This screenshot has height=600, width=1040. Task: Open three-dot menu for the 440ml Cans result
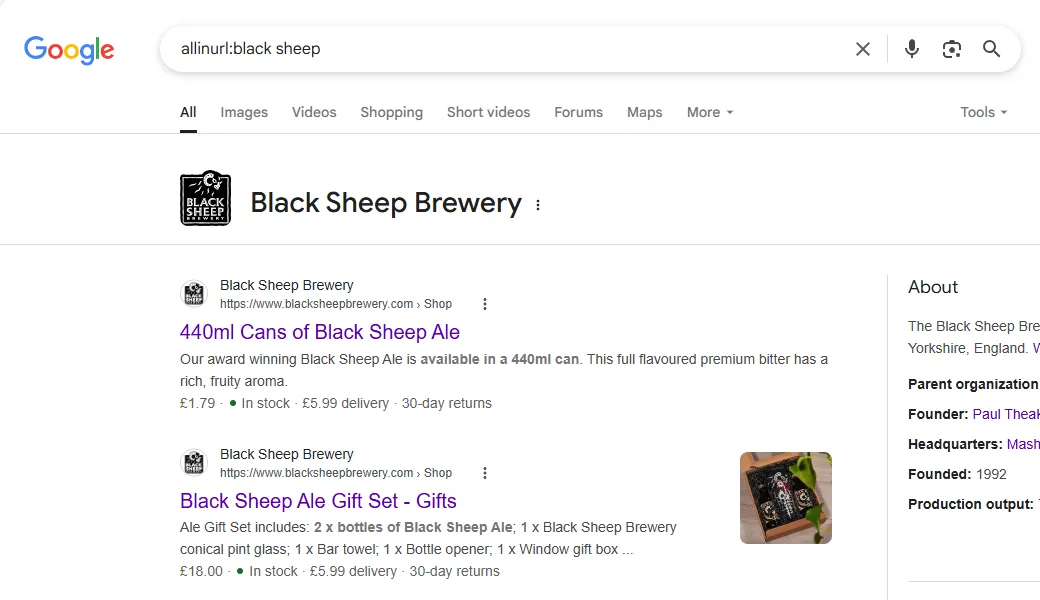485,304
